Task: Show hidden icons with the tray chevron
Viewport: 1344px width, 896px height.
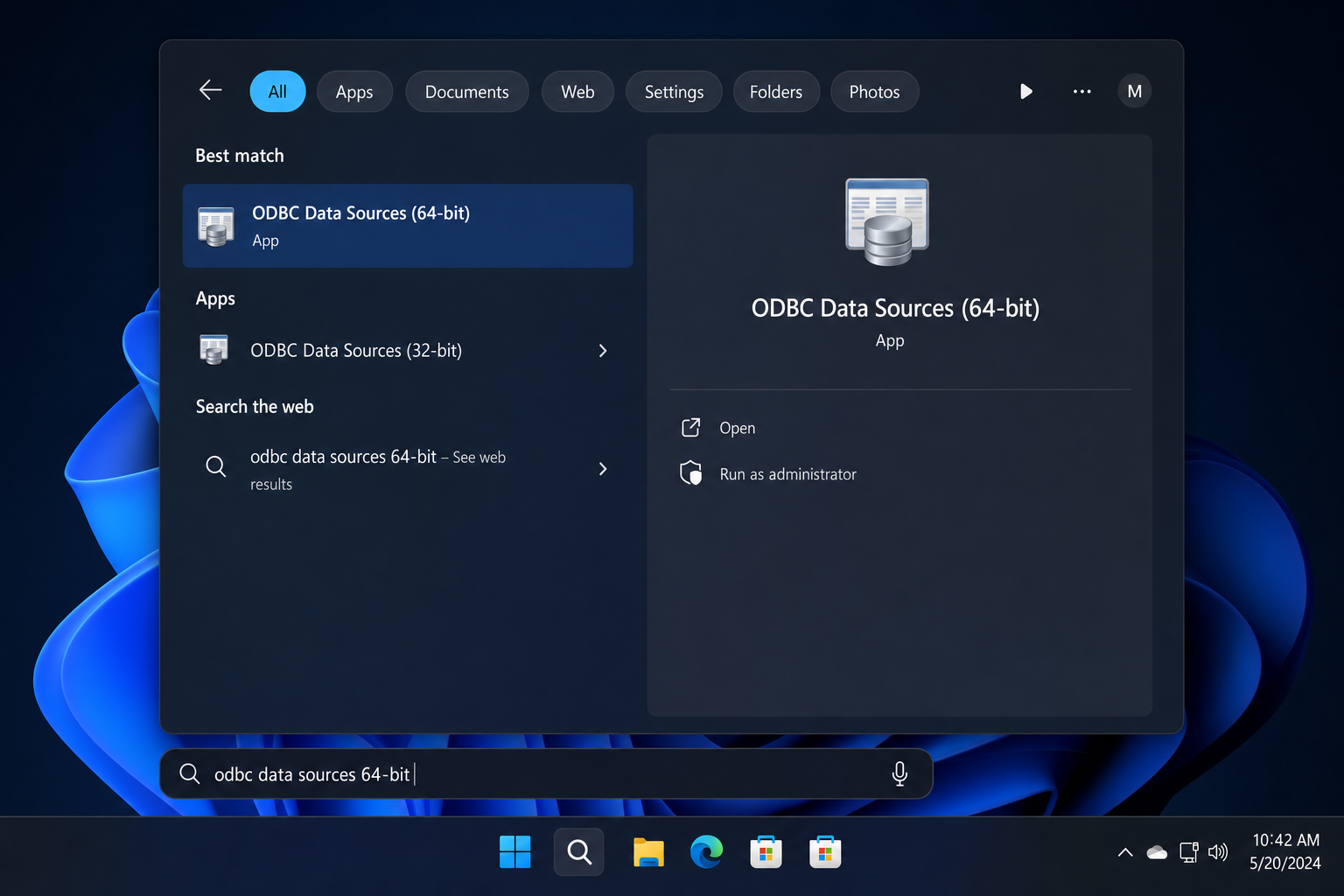Action: (1125, 852)
